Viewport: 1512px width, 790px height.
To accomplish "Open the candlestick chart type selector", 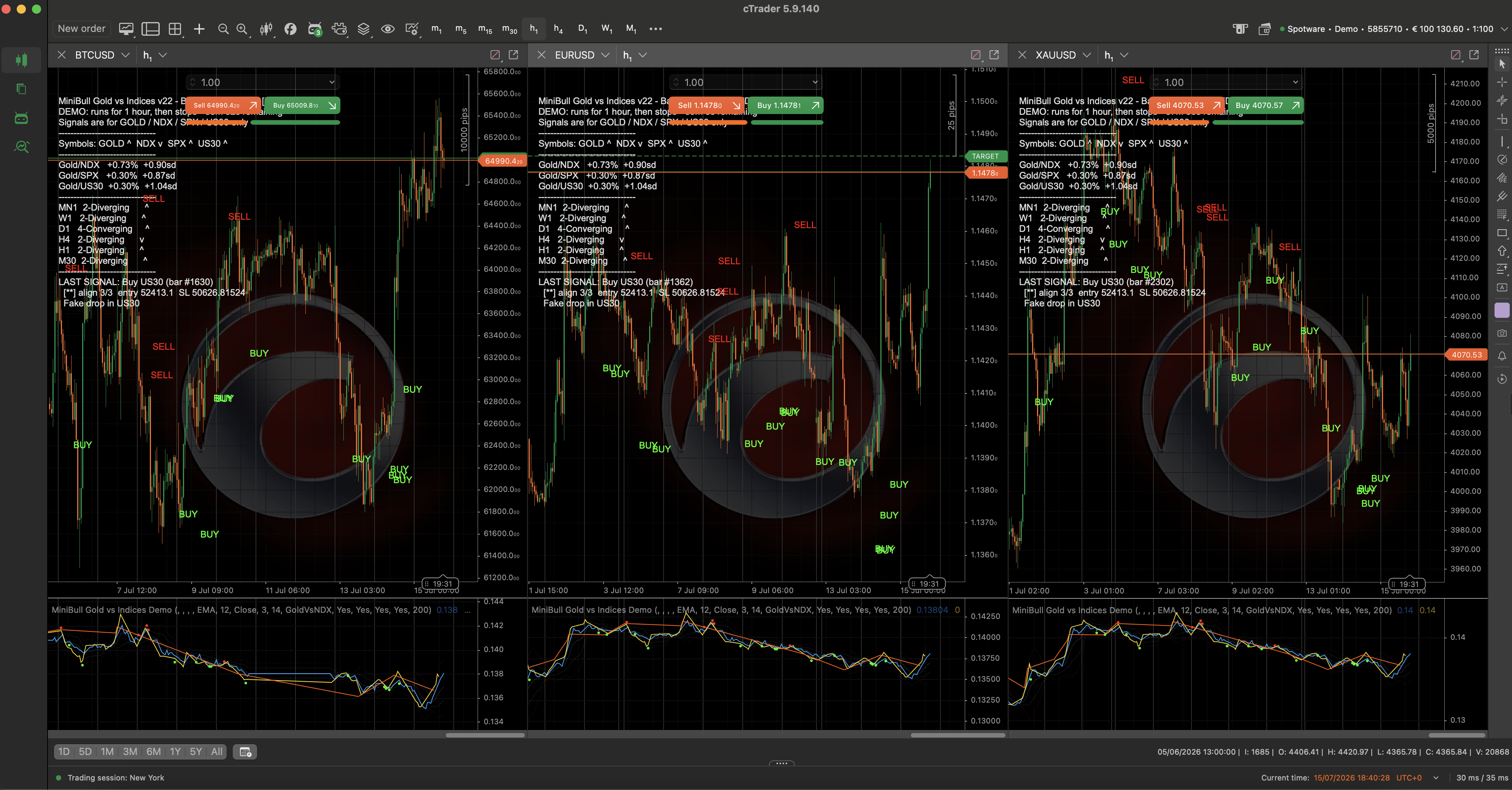I will (266, 29).
